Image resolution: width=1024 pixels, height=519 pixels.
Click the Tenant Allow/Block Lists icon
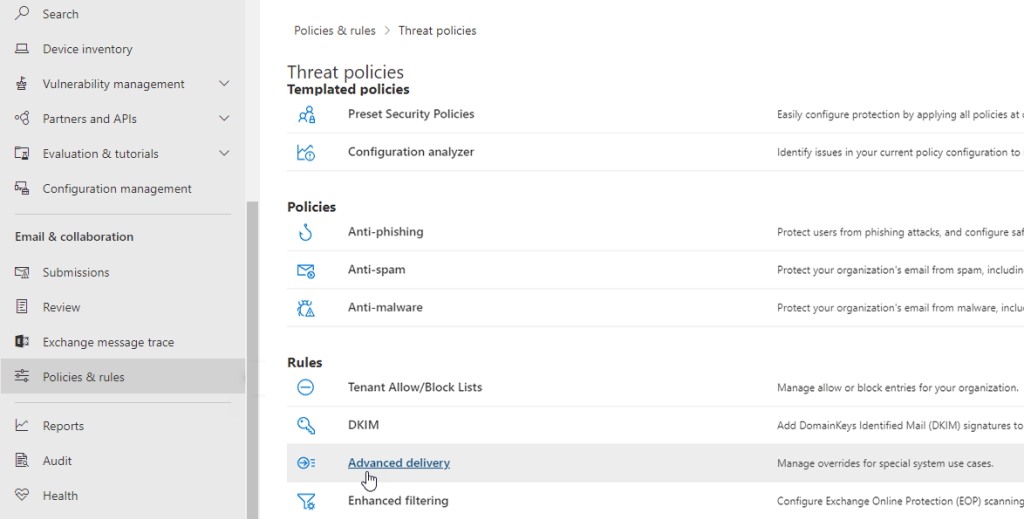pos(306,387)
